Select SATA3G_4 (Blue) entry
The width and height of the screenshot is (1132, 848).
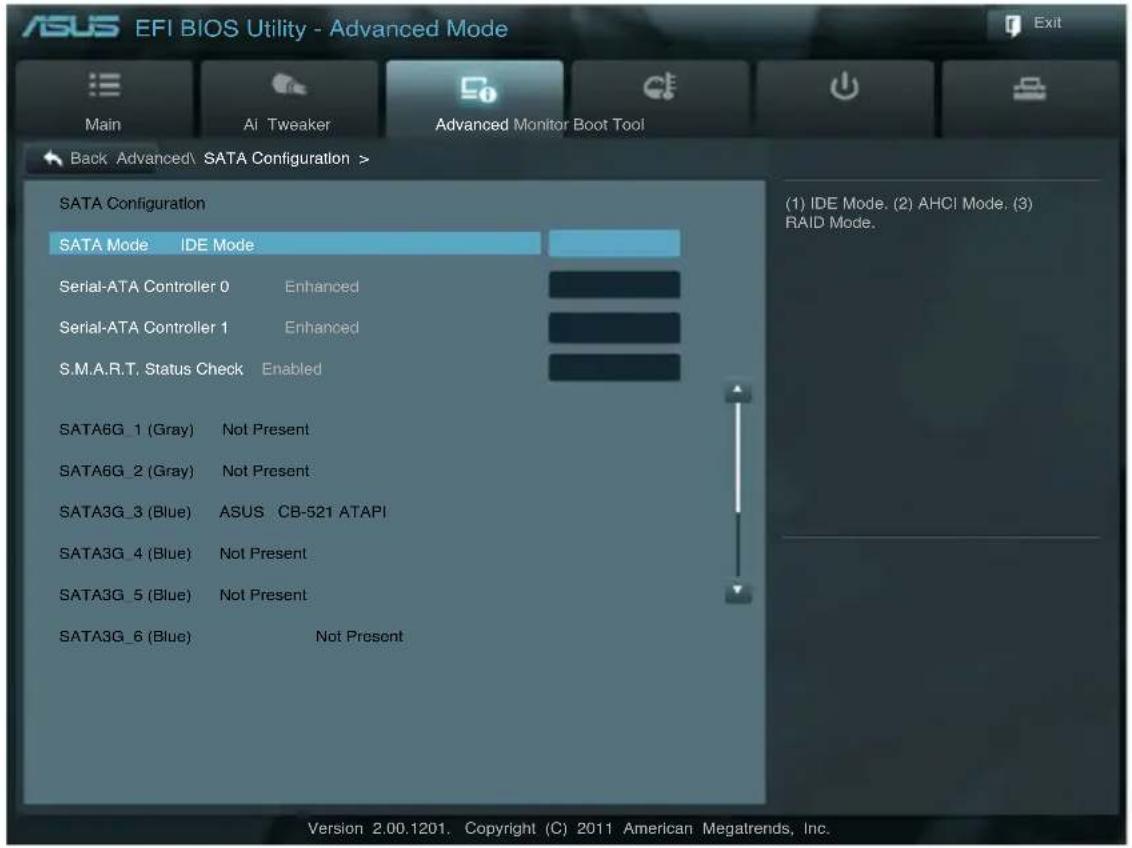point(125,554)
